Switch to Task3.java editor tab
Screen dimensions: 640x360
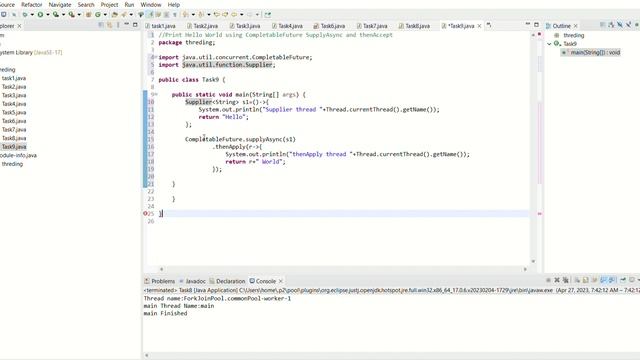(x=245, y=26)
